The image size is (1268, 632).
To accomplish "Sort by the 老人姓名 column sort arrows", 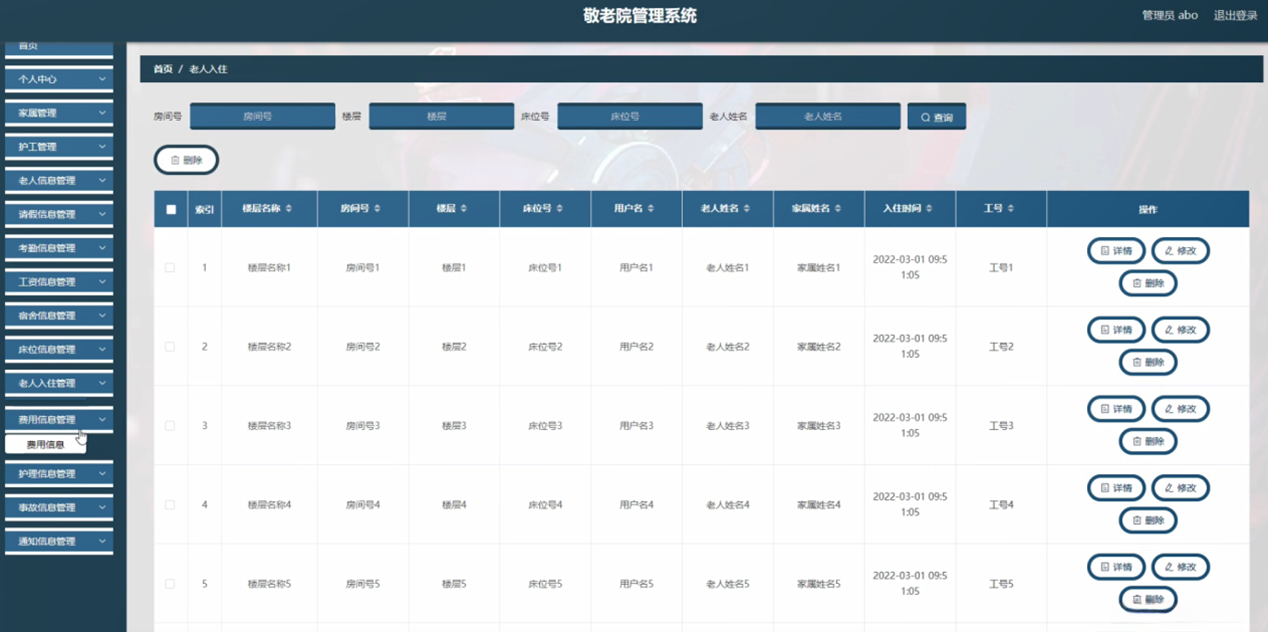I will 746,209.
